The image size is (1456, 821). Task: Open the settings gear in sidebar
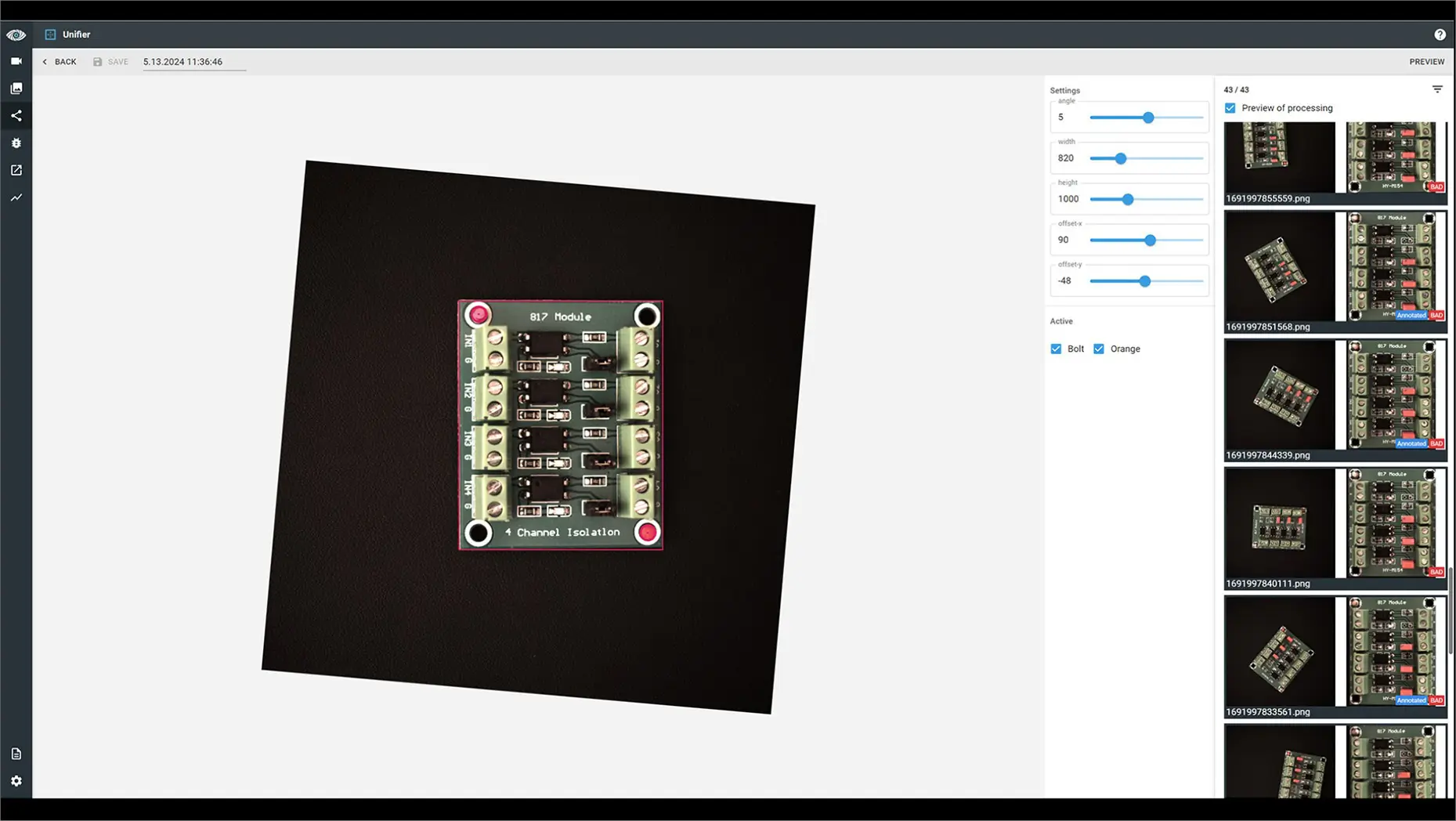(16, 781)
